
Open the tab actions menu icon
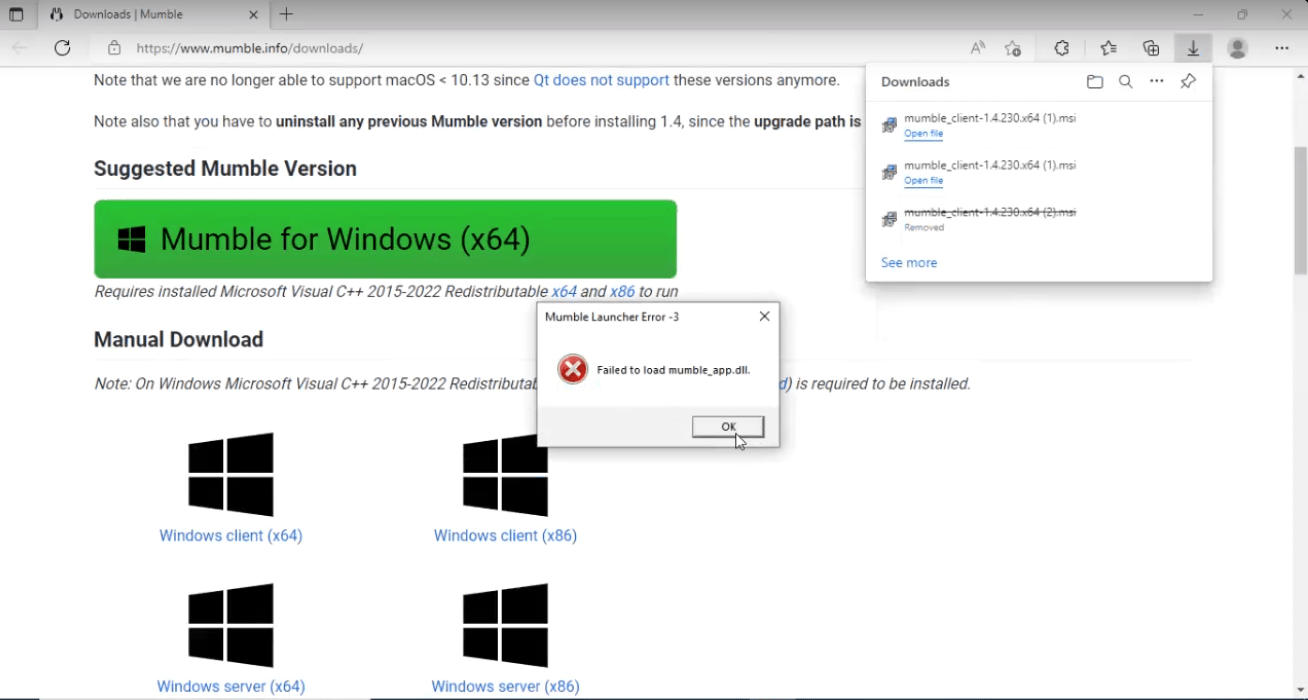pyautogui.click(x=16, y=14)
